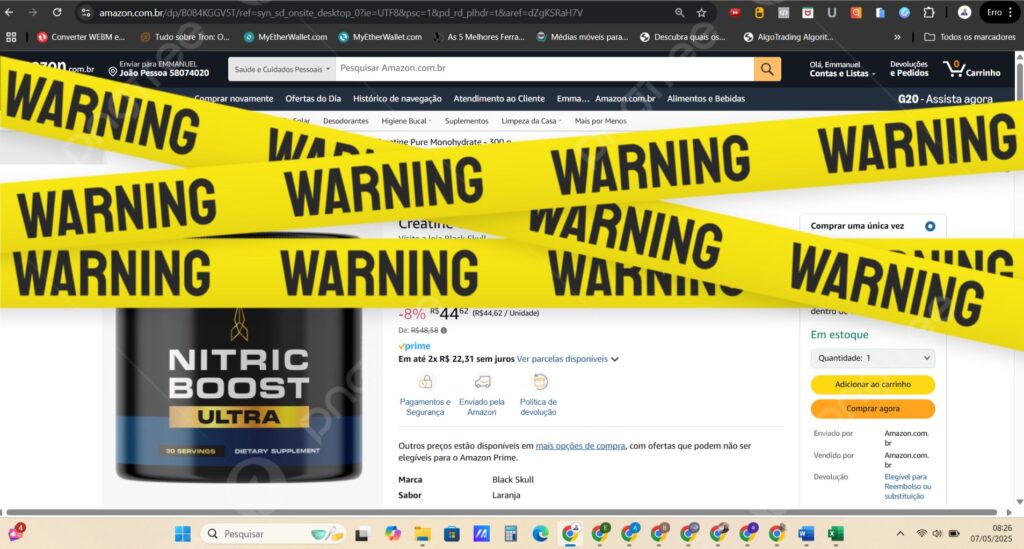The image size is (1024, 549).
Task: Open the Mais por Menos subcategory
Action: pyautogui.click(x=600, y=121)
